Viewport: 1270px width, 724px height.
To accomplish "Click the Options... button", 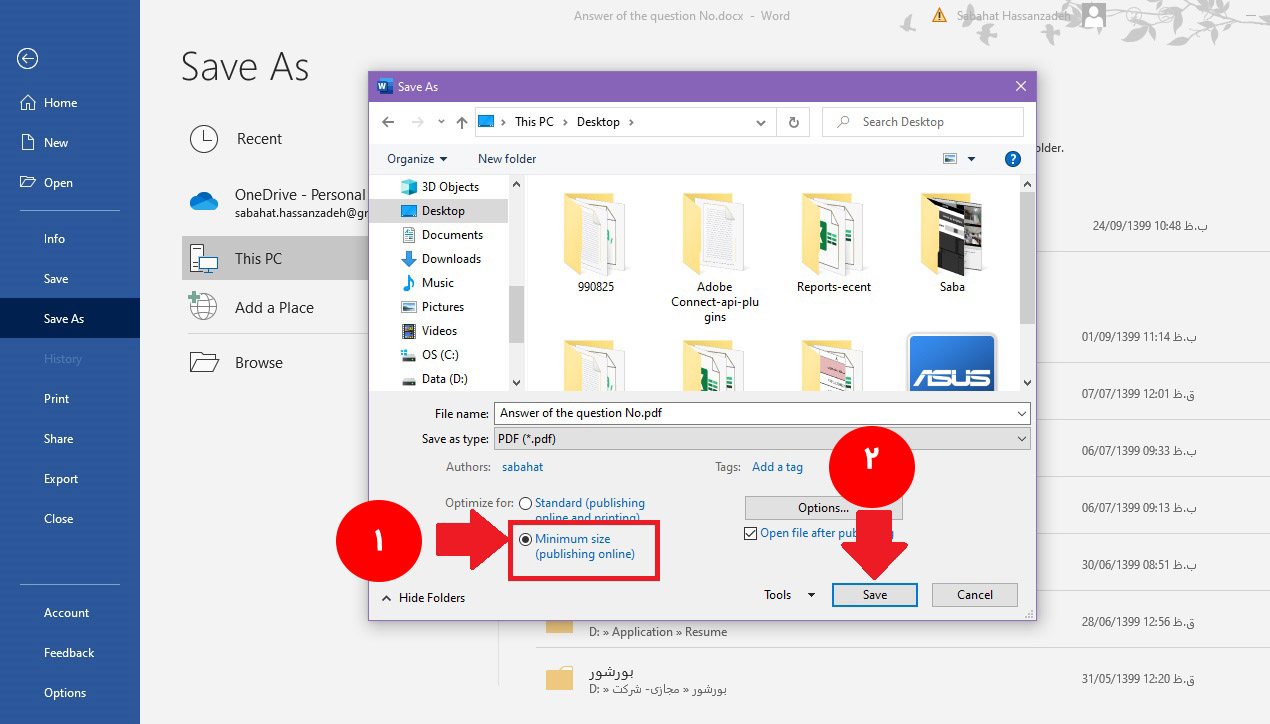I will click(823, 508).
